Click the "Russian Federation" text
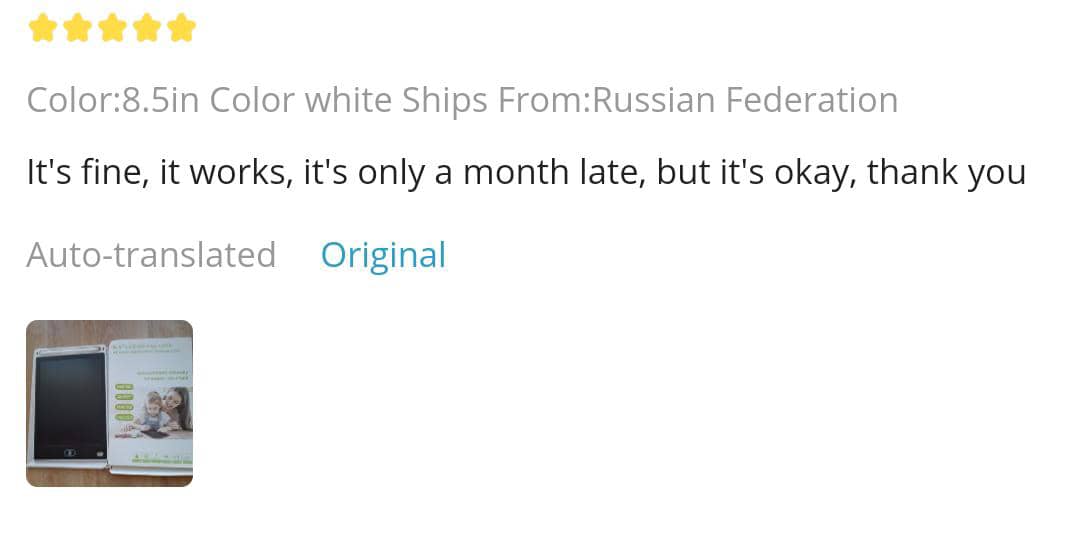 point(745,100)
